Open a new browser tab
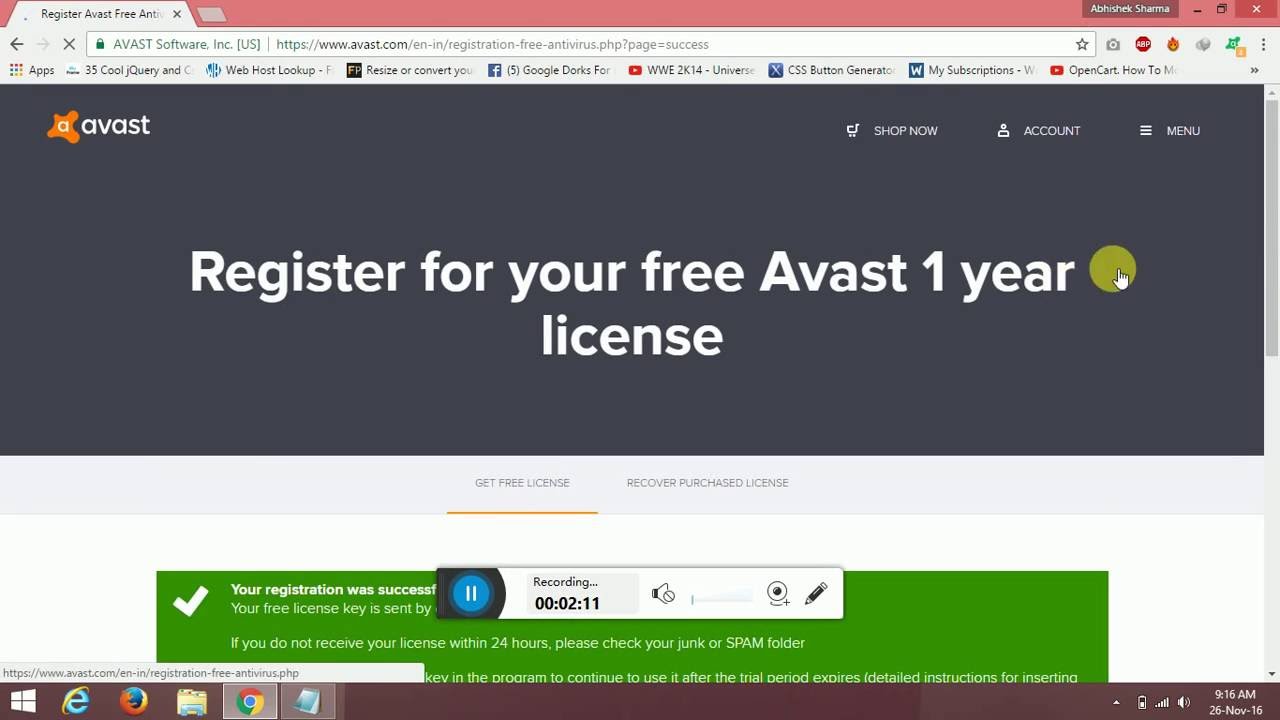 (211, 15)
